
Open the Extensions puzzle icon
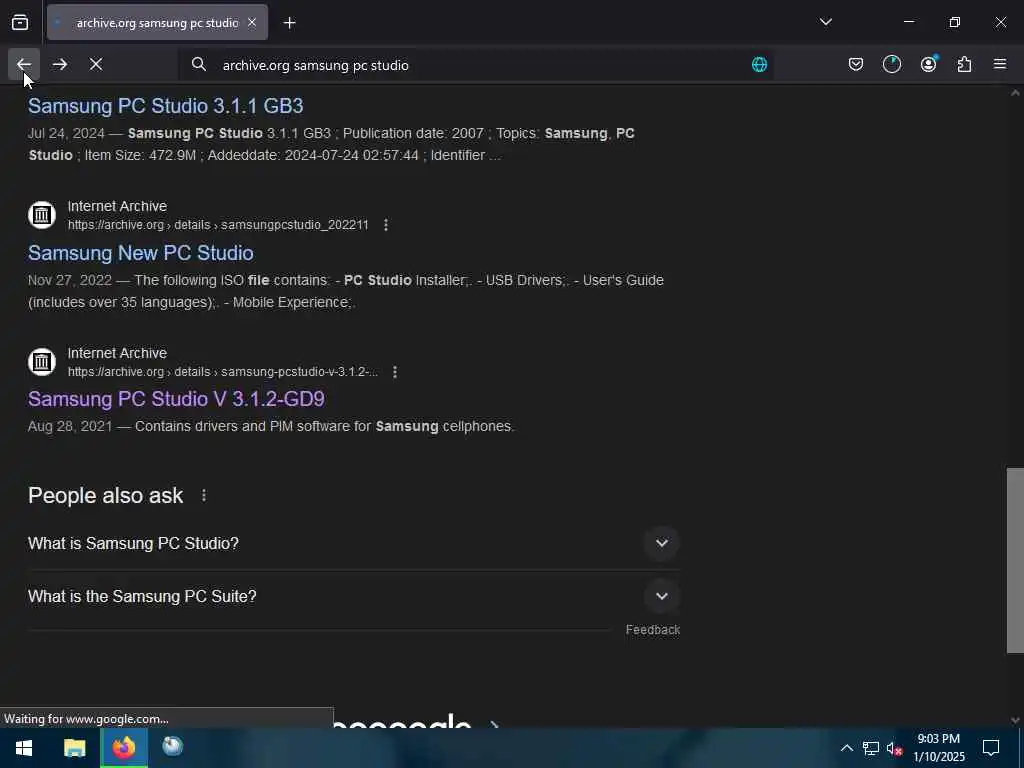click(x=964, y=64)
